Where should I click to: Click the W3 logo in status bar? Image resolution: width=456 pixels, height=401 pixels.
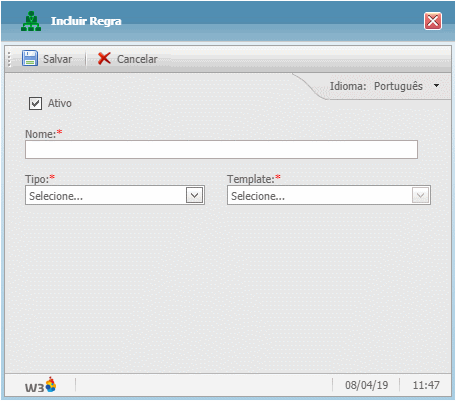coord(41,385)
